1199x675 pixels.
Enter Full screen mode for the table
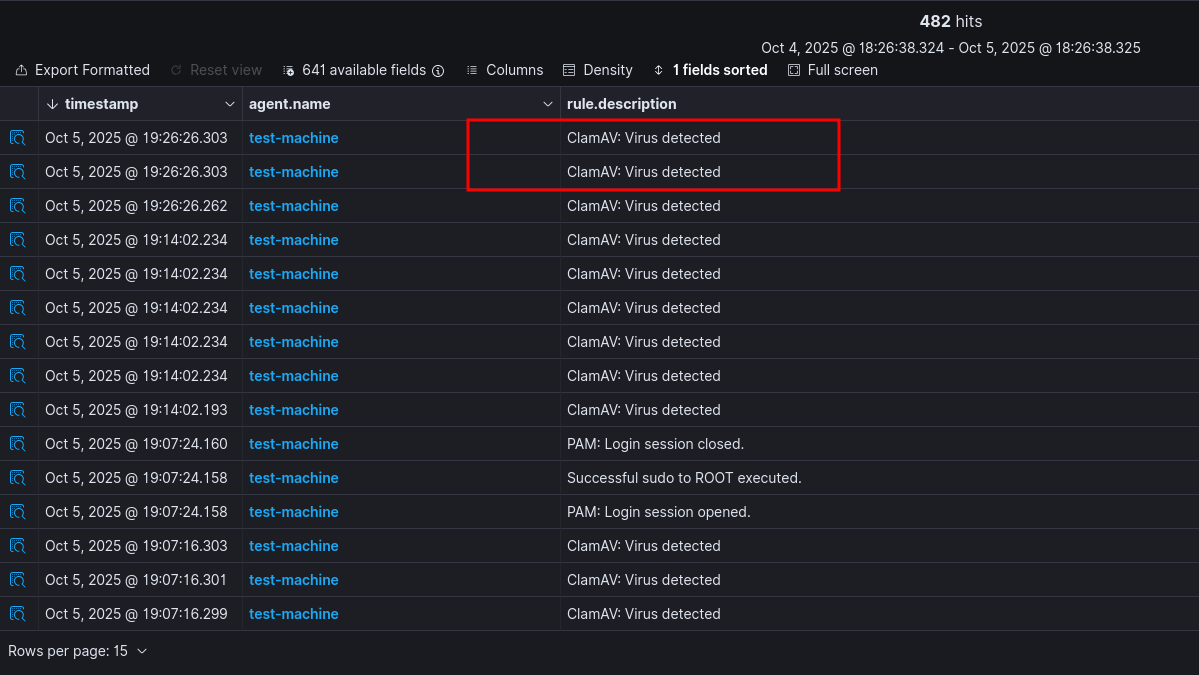[832, 70]
